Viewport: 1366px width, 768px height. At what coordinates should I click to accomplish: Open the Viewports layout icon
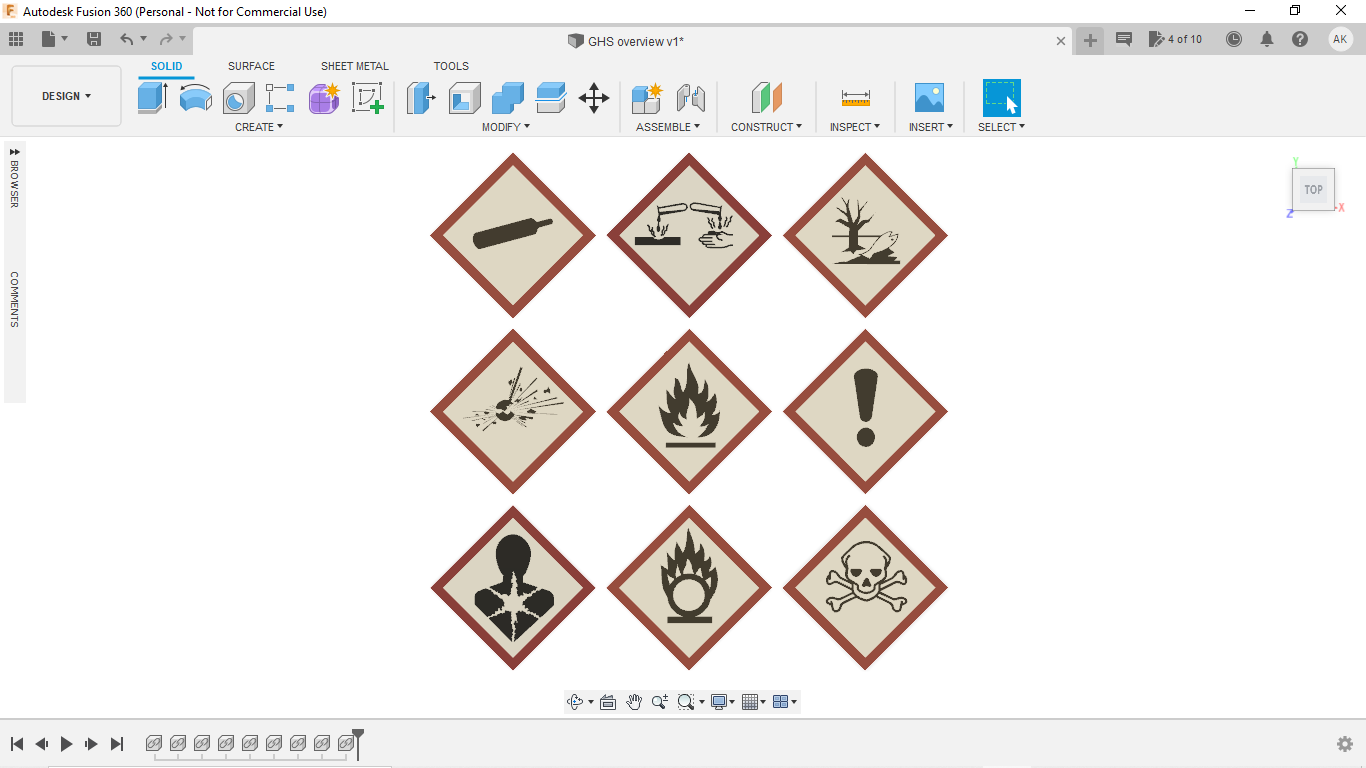782,702
